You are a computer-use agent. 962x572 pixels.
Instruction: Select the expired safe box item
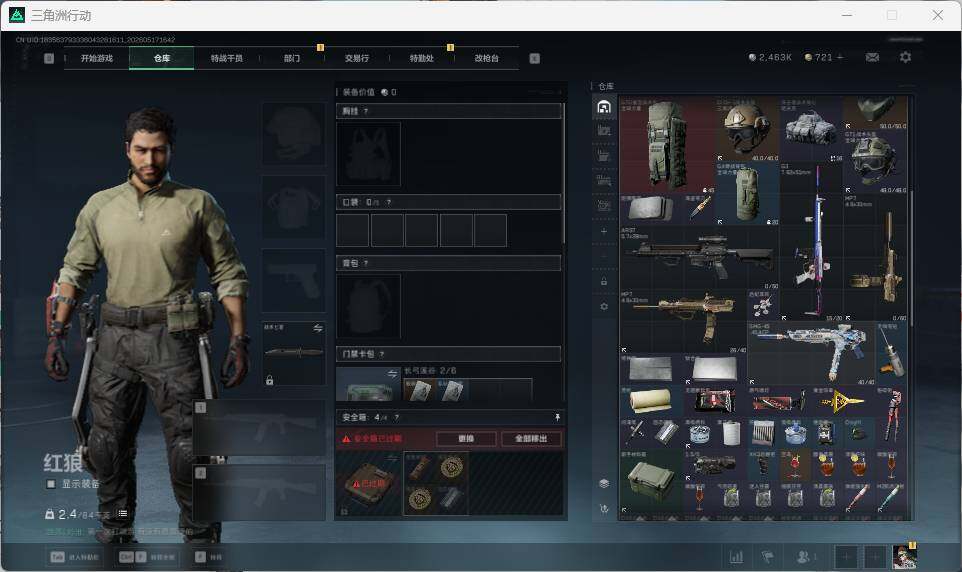pos(368,484)
